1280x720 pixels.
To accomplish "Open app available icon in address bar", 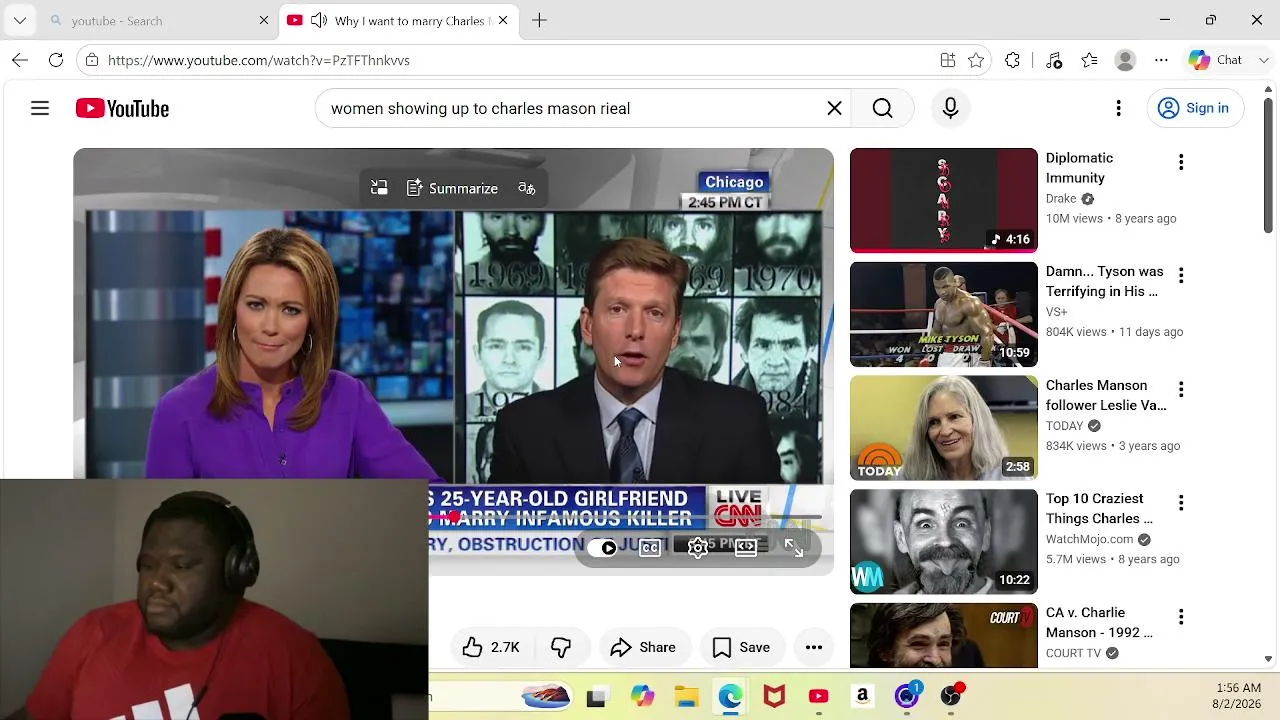I will click(948, 60).
